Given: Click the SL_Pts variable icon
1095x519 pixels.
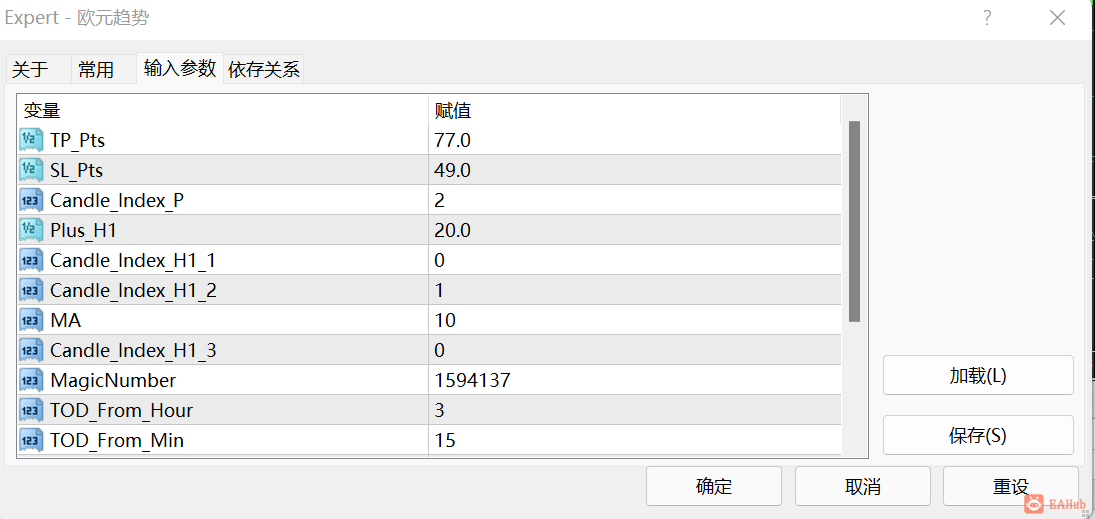Looking at the screenshot, I should pyautogui.click(x=31, y=170).
